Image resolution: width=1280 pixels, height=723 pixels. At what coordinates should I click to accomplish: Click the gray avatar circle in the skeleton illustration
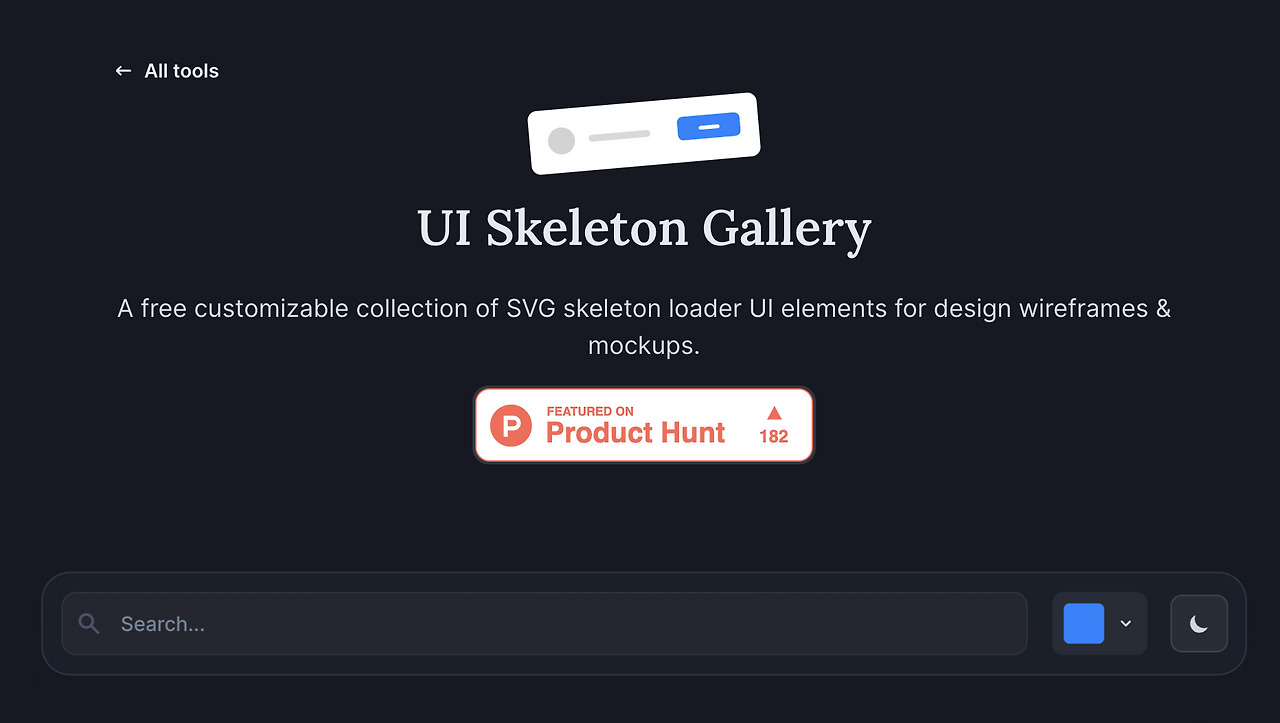coord(563,140)
